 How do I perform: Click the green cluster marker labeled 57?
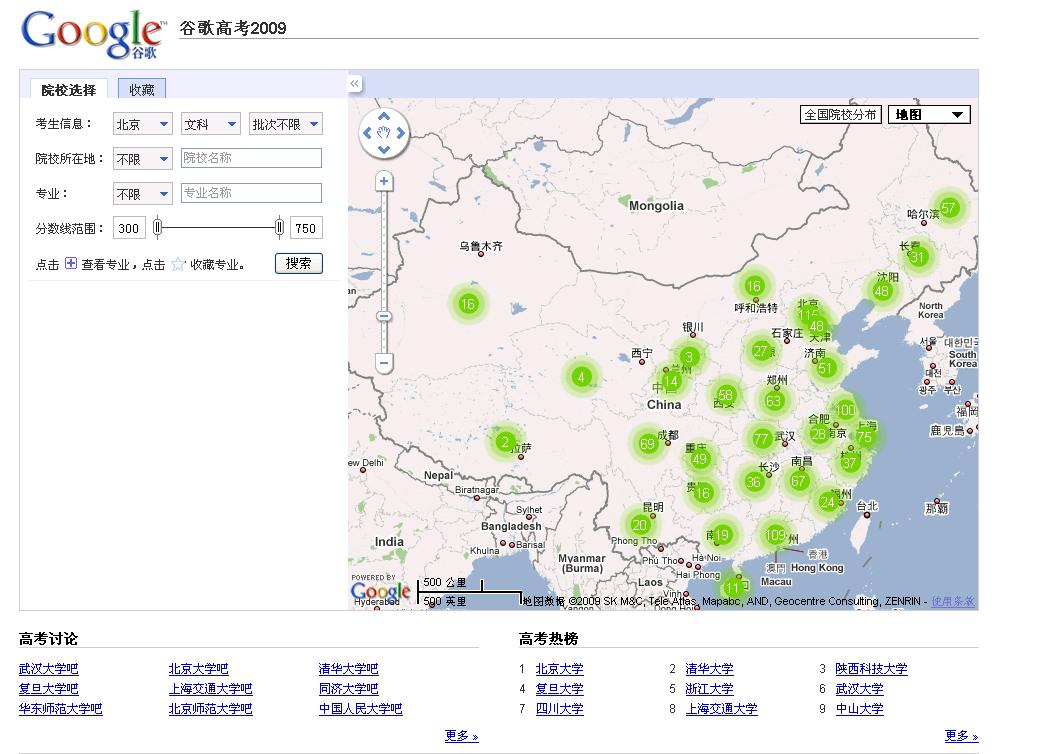pos(949,208)
